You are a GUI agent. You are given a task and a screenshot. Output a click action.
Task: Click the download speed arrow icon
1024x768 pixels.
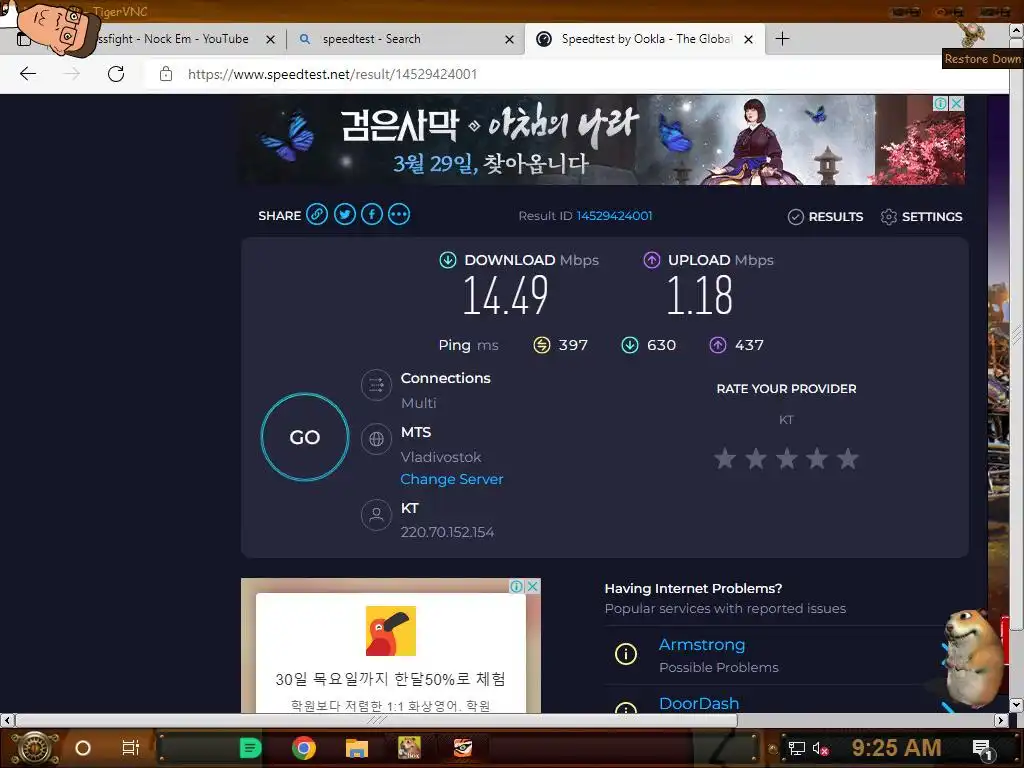(447, 260)
